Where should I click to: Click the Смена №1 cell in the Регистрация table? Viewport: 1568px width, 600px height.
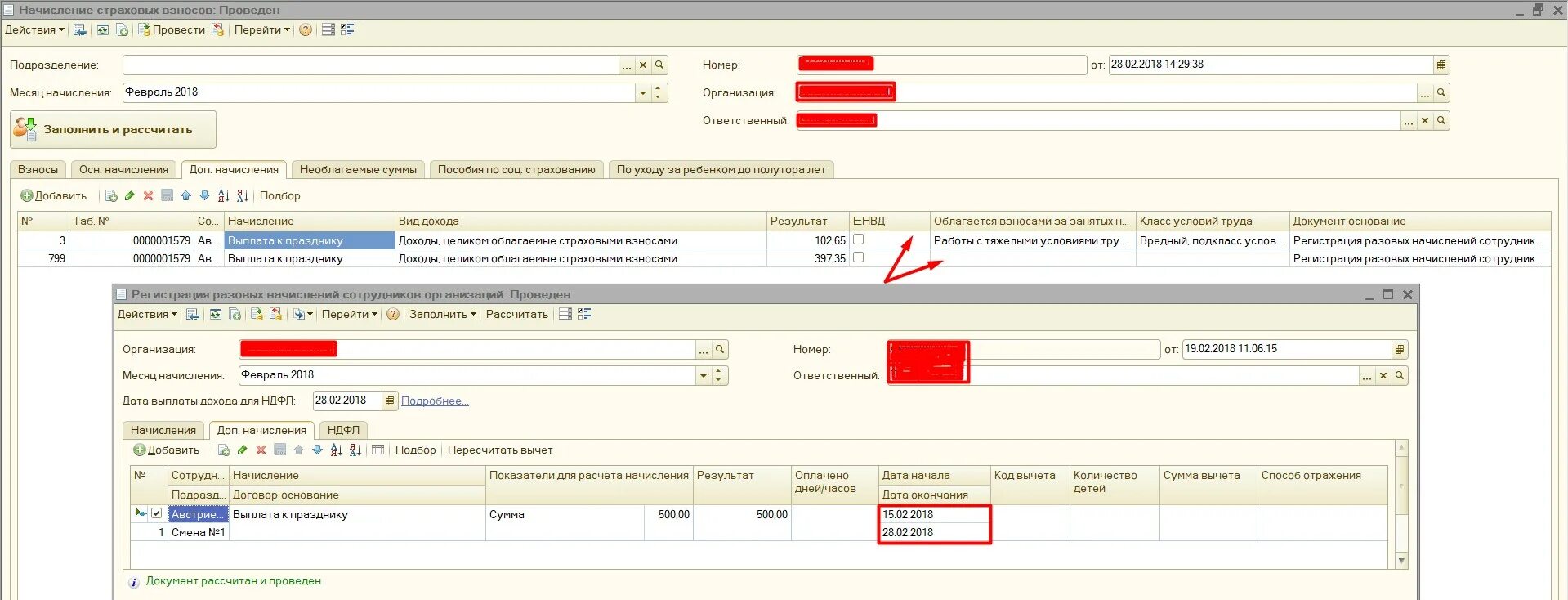198,532
